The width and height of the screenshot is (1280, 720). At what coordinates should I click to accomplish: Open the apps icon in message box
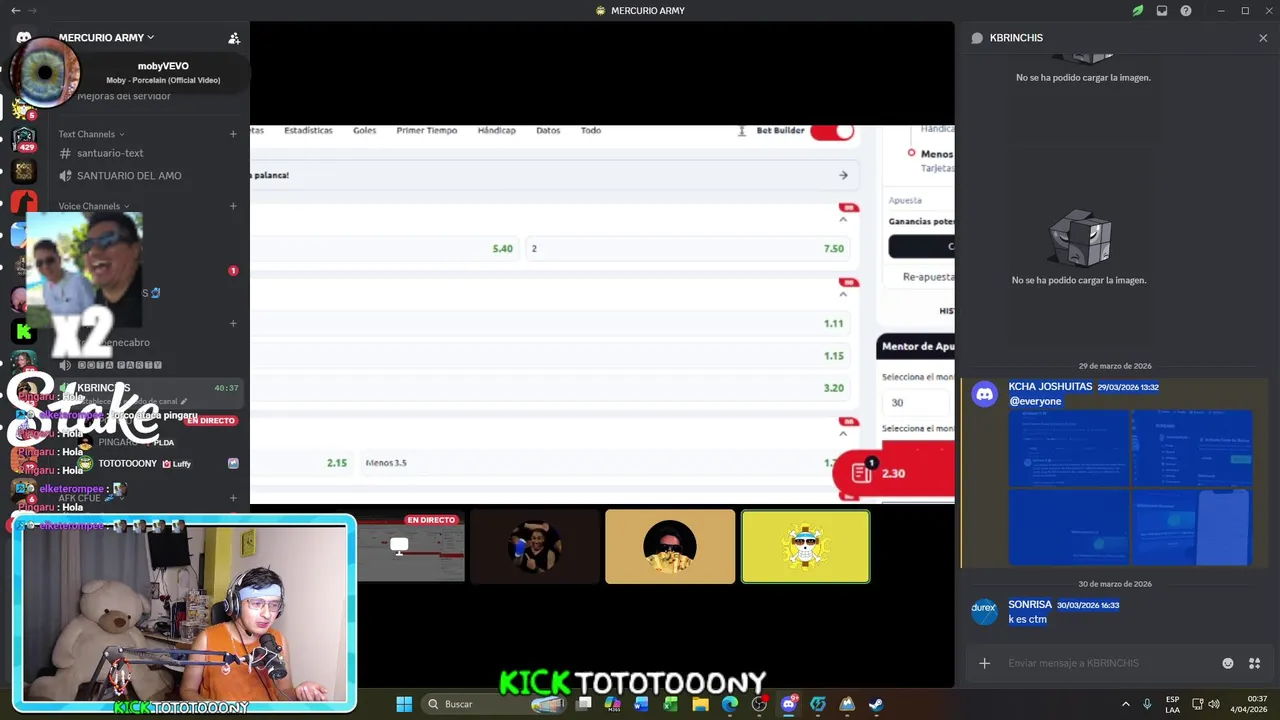point(1255,663)
